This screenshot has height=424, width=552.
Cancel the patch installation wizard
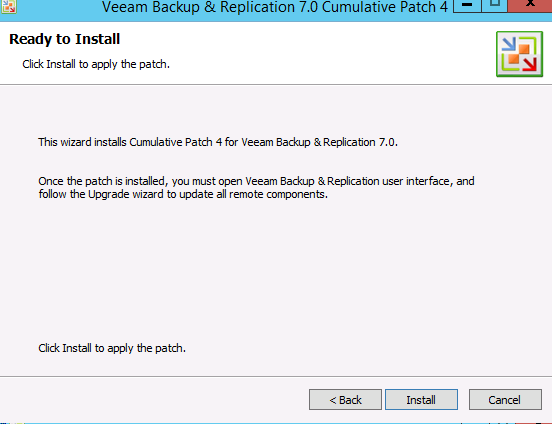click(x=505, y=399)
